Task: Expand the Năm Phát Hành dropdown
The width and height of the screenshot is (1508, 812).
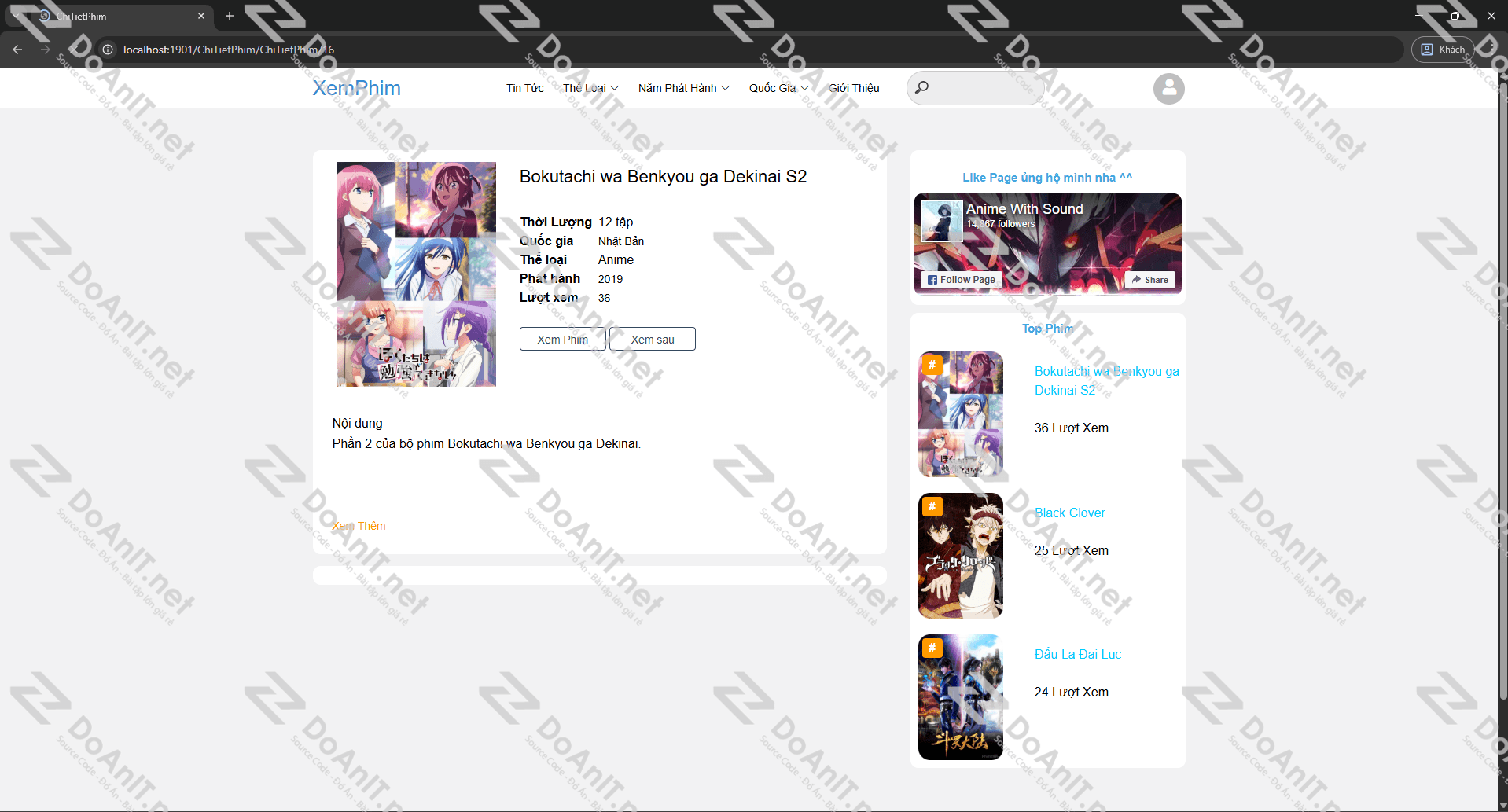Action: [683, 88]
